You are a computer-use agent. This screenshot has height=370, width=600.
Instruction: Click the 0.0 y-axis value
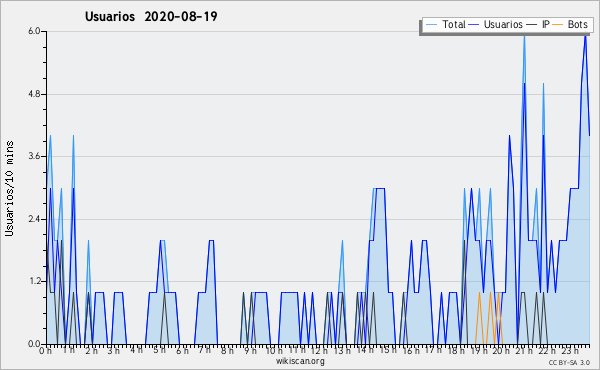[34, 344]
